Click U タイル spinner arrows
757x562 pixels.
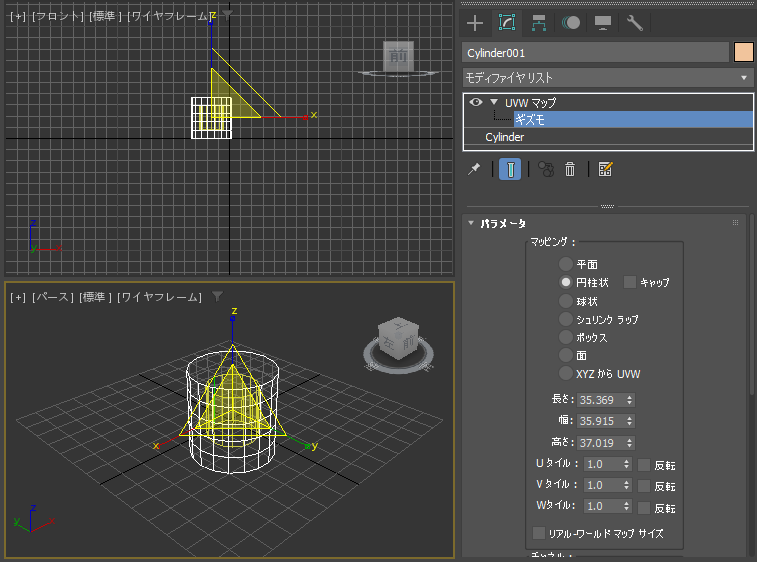[626, 464]
